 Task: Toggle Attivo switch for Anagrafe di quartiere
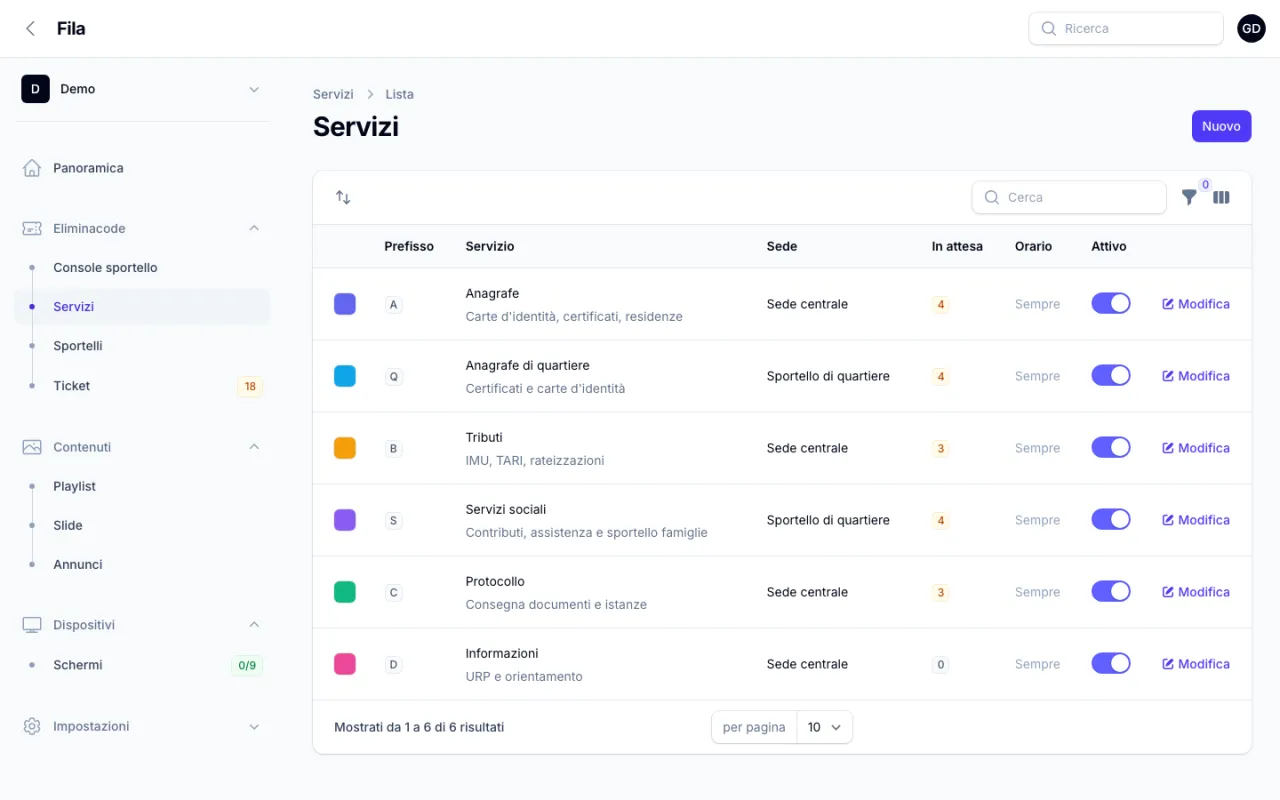(x=1111, y=375)
